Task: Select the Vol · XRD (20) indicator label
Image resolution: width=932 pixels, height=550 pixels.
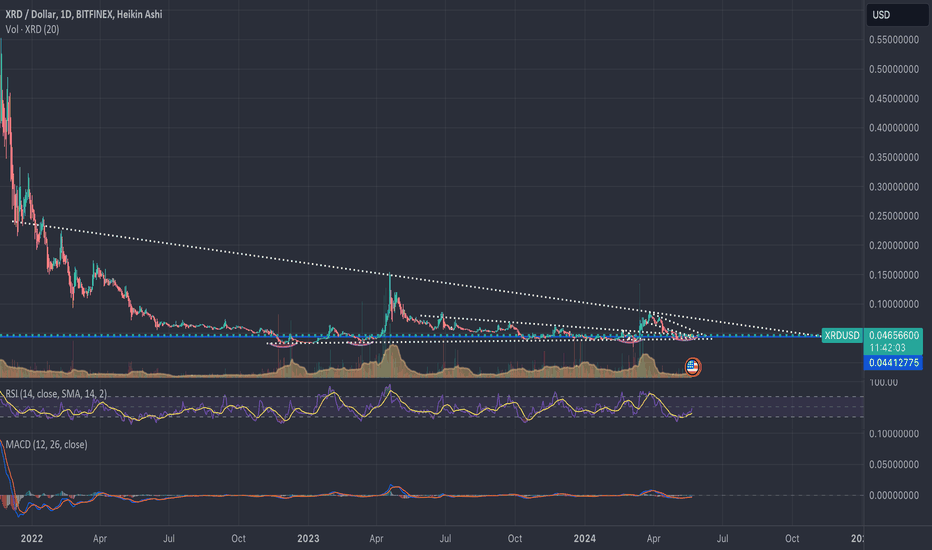Action: (x=32, y=29)
